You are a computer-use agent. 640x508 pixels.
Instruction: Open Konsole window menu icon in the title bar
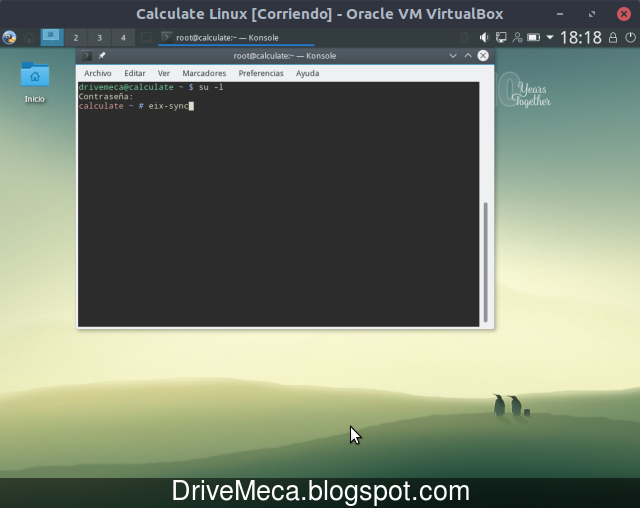click(x=86, y=55)
